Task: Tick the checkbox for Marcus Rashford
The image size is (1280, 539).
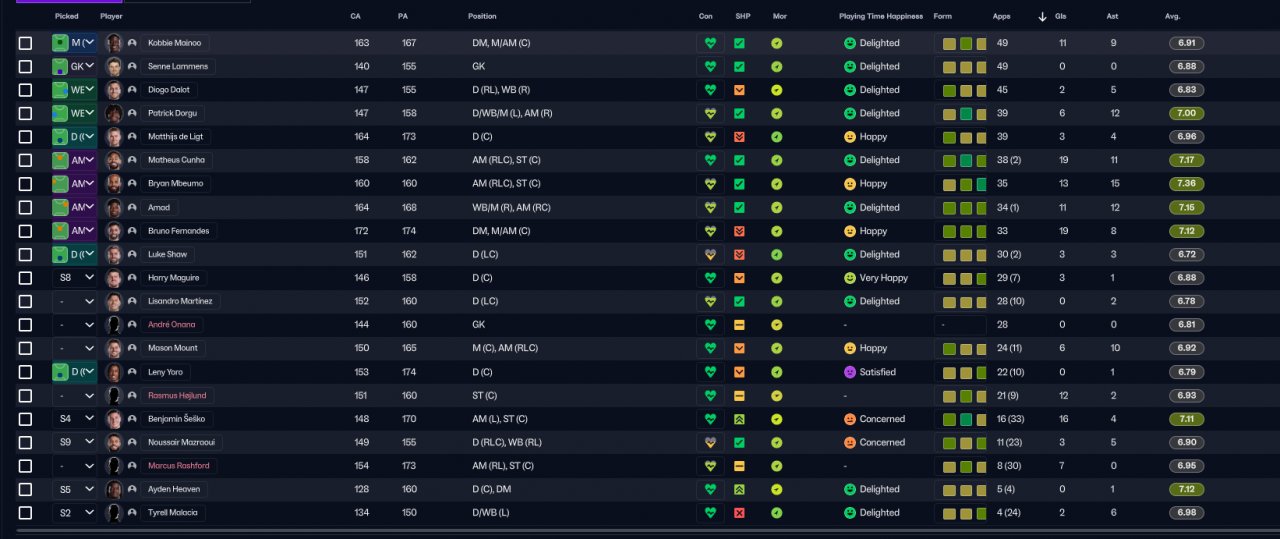Action: coord(26,466)
